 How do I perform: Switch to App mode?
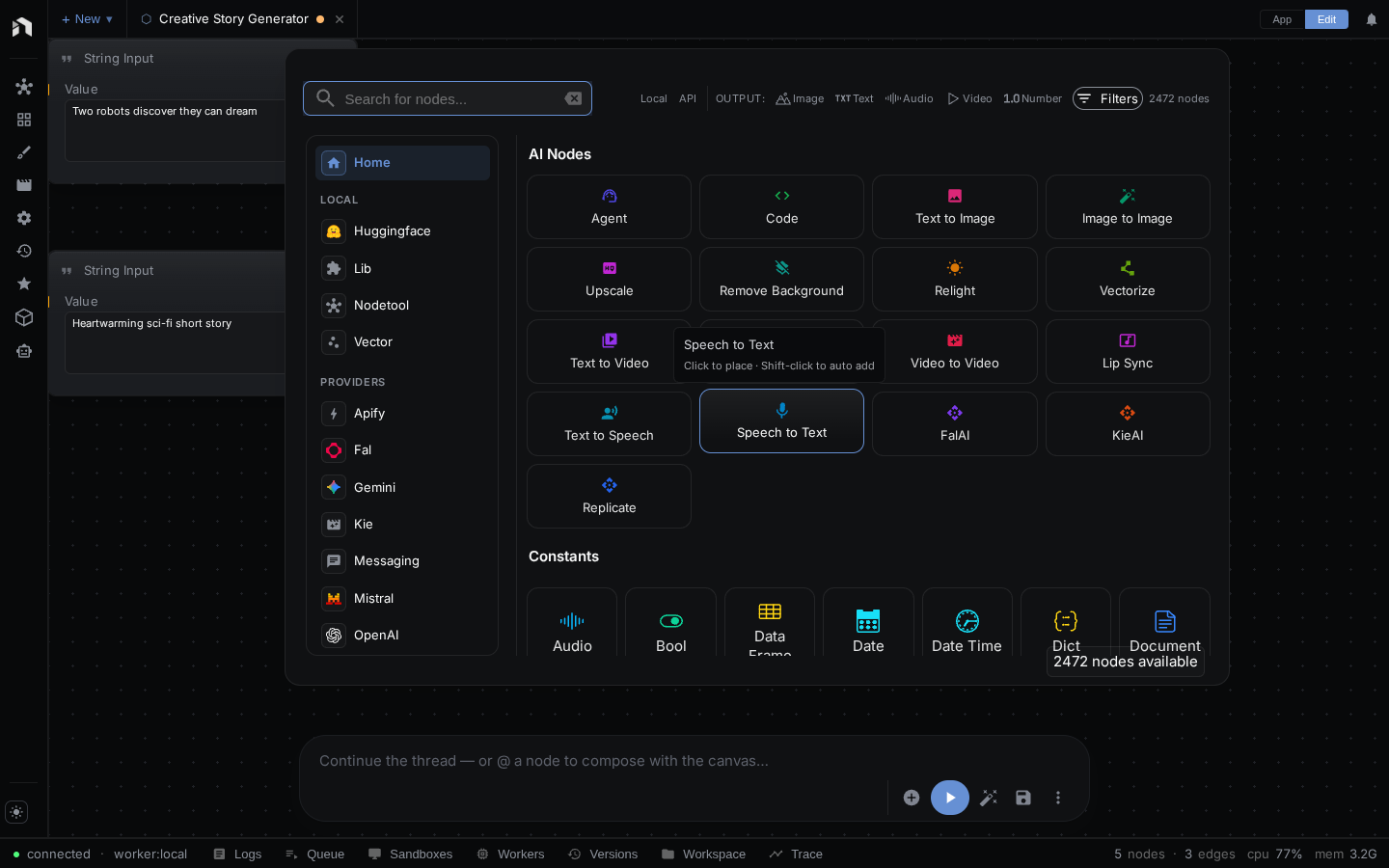point(1282,19)
